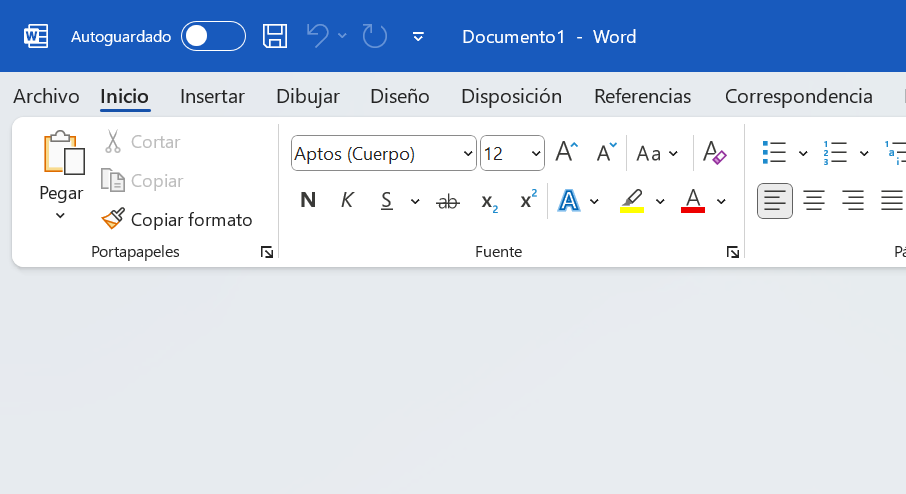Apply subscript formatting
This screenshot has width=906, height=494.
click(489, 201)
